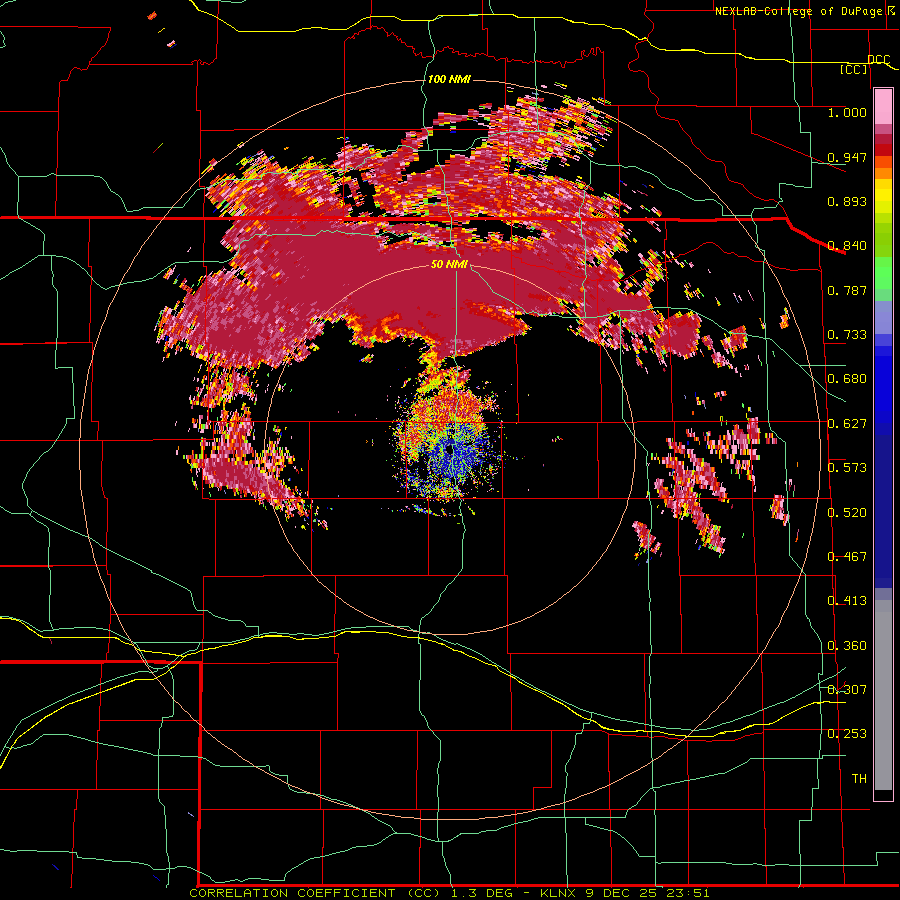This screenshot has height=900, width=900.
Task: Click the 100 NMI range ring label
Action: pyautogui.click(x=449, y=79)
